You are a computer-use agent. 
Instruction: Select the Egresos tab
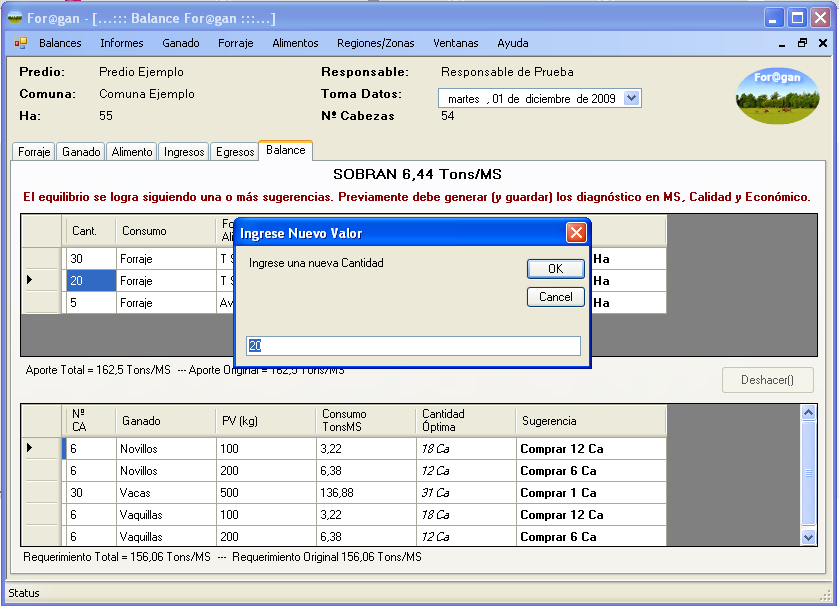point(234,152)
